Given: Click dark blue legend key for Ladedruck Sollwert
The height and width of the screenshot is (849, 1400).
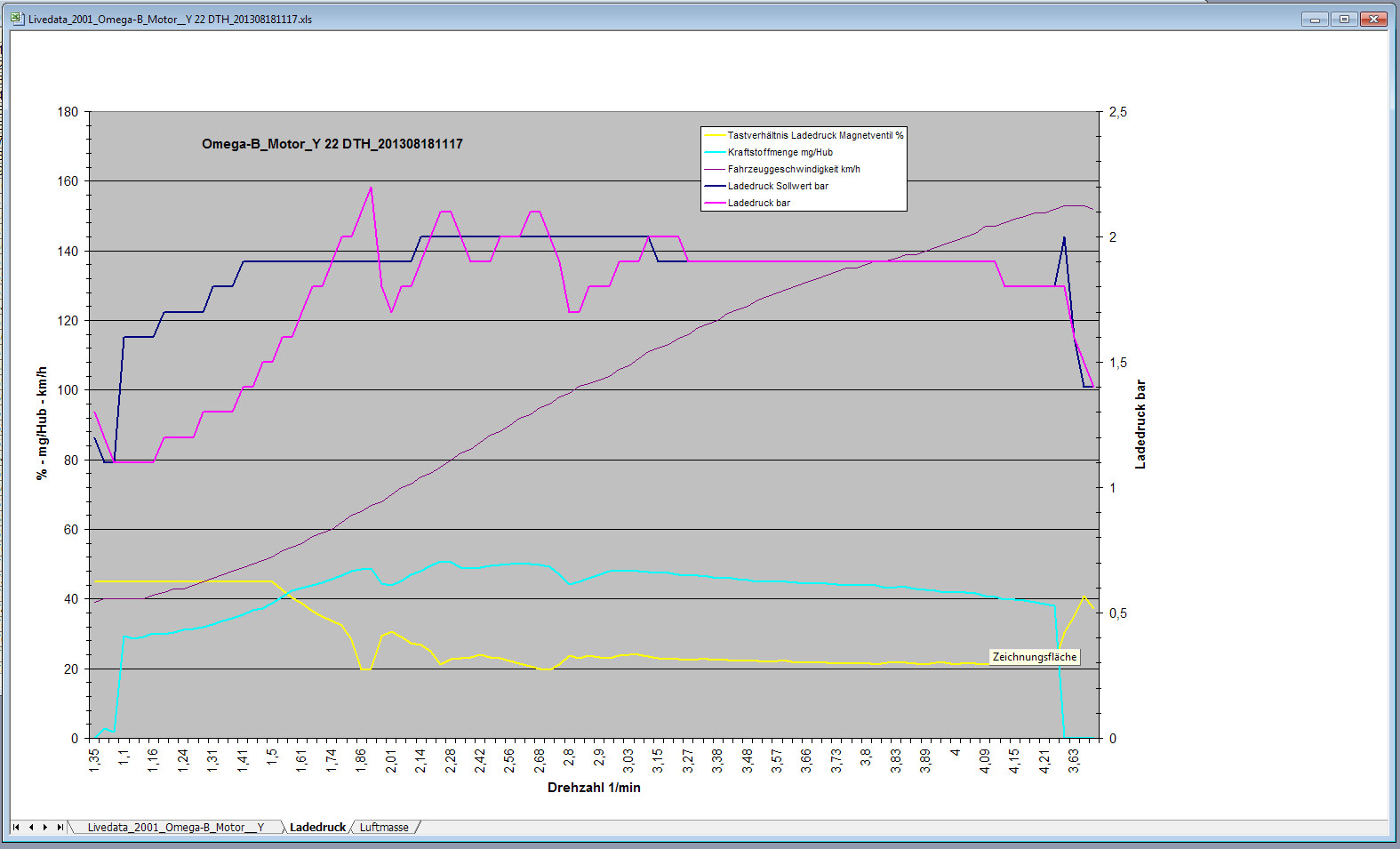Looking at the screenshot, I should coord(715,186).
